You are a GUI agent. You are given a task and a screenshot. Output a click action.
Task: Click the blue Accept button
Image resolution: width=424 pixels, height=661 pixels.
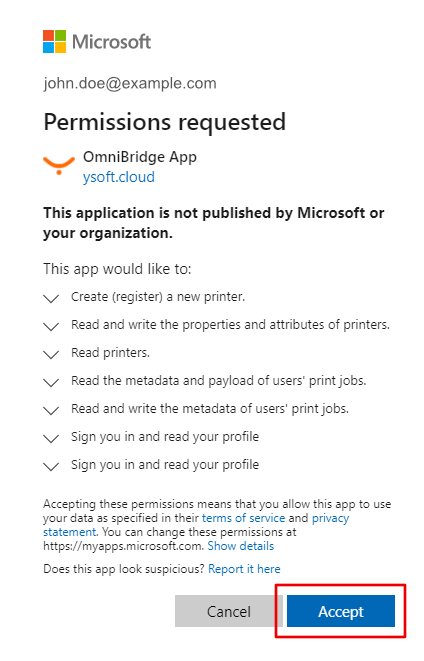point(341,611)
